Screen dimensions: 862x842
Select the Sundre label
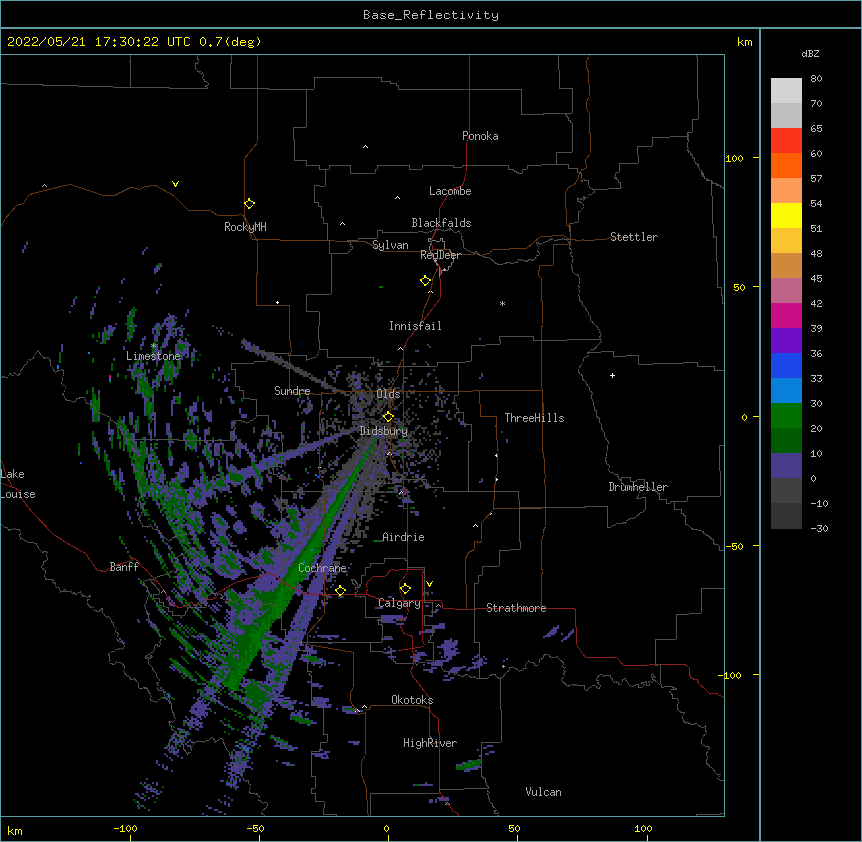pyautogui.click(x=292, y=391)
